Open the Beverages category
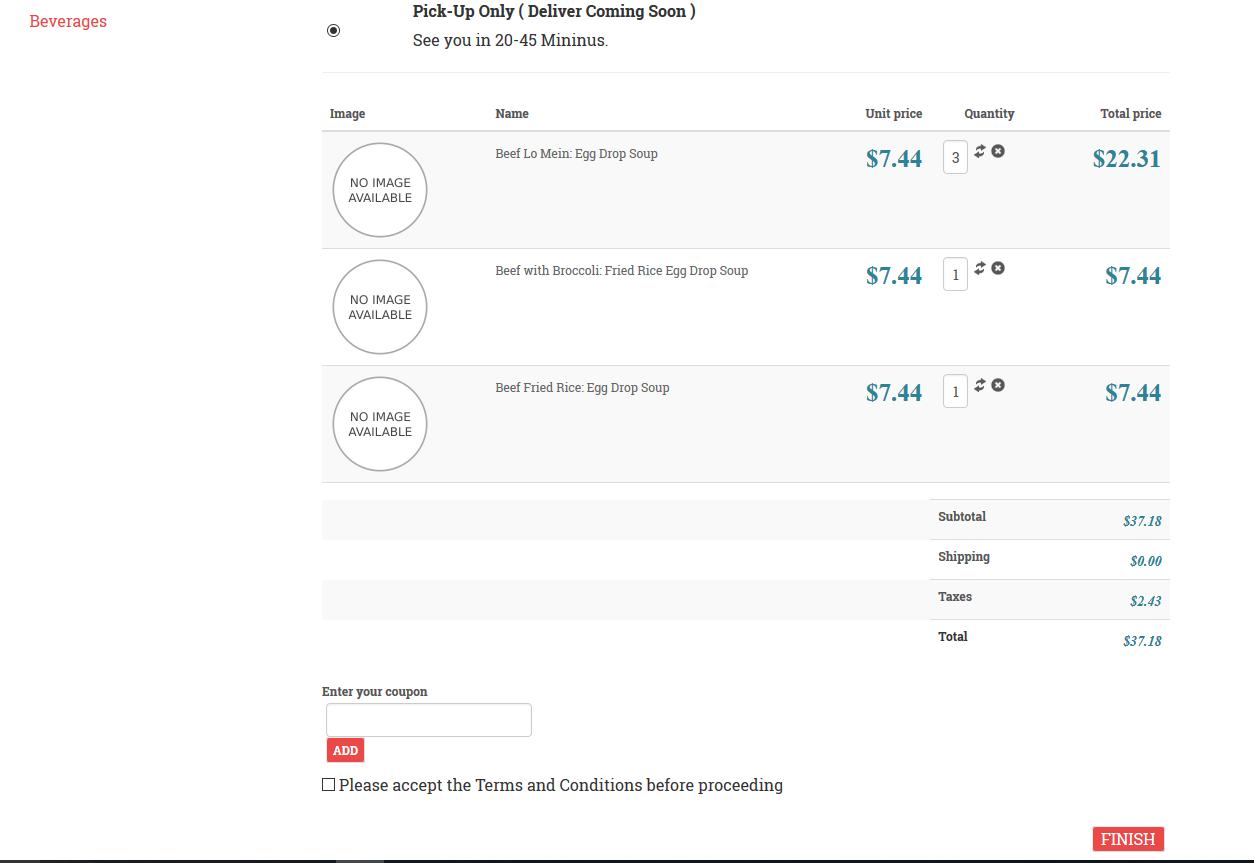This screenshot has height=863, width=1254. (x=68, y=21)
